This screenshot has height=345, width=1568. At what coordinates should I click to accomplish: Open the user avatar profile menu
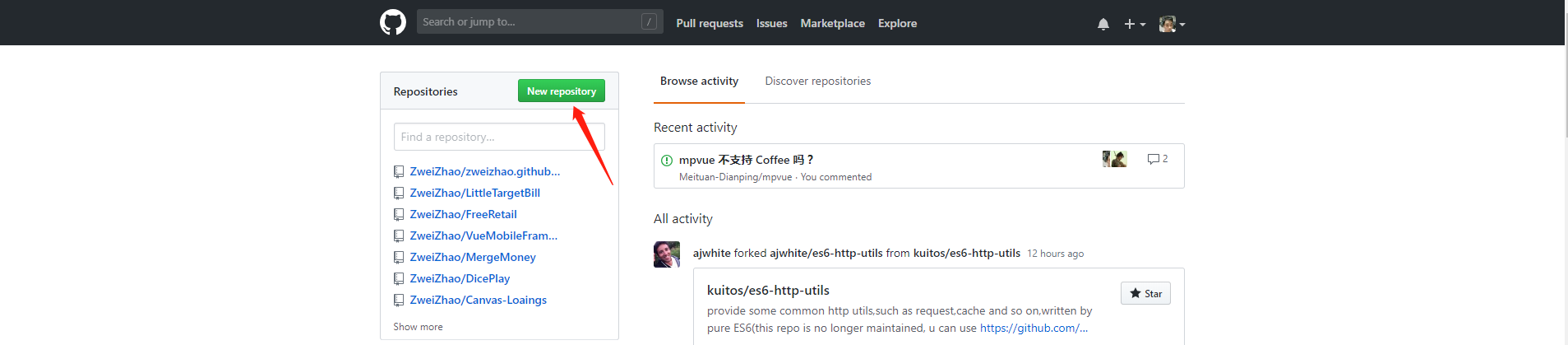1172,24
